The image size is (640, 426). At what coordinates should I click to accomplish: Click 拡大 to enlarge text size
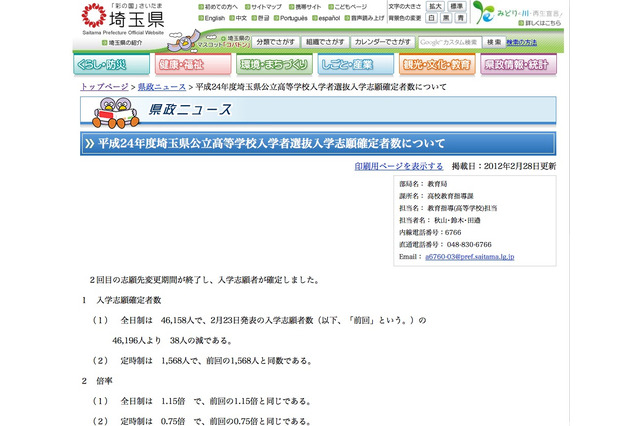coord(436,7)
